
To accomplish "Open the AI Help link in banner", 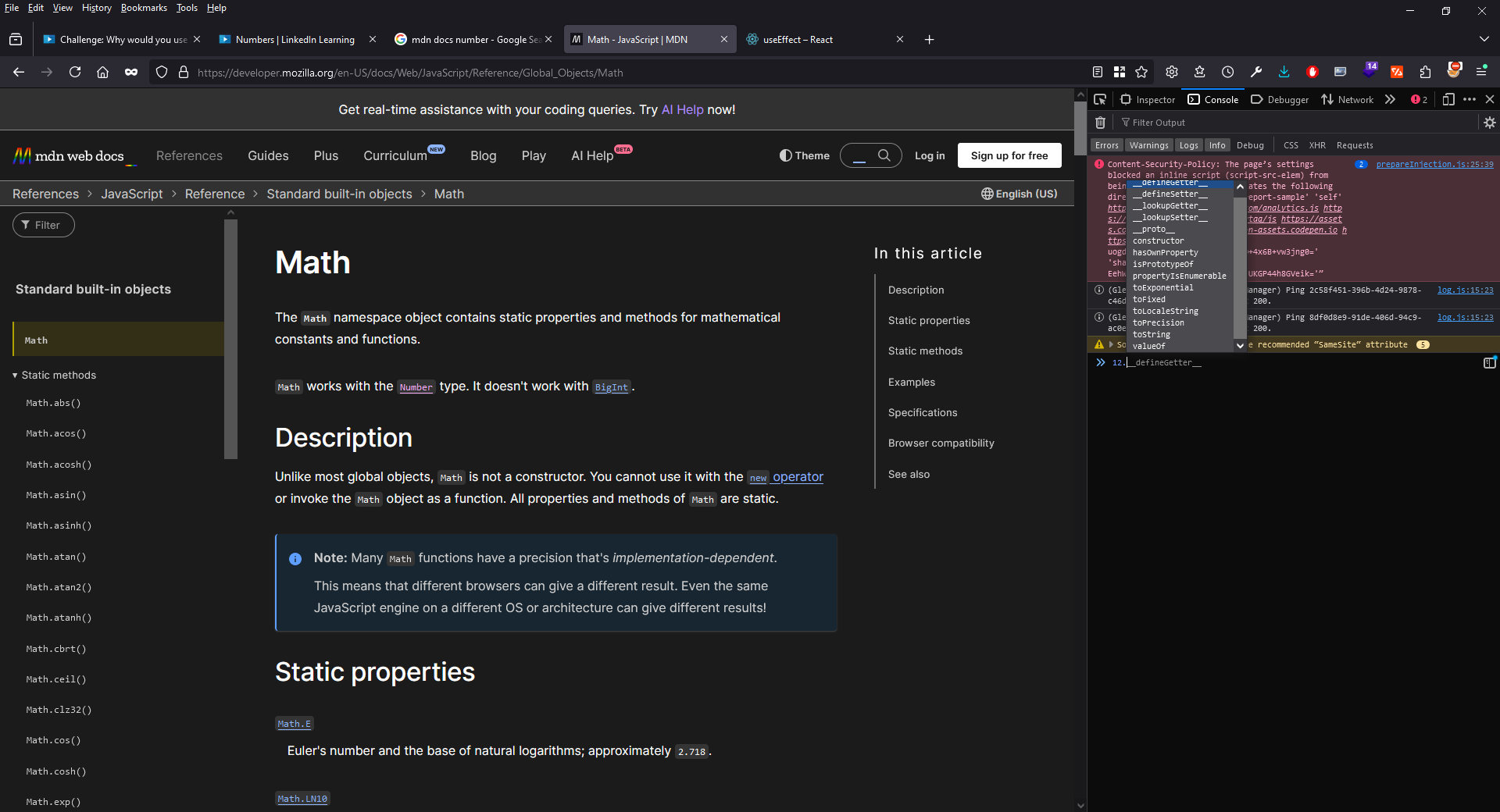I will (x=682, y=109).
